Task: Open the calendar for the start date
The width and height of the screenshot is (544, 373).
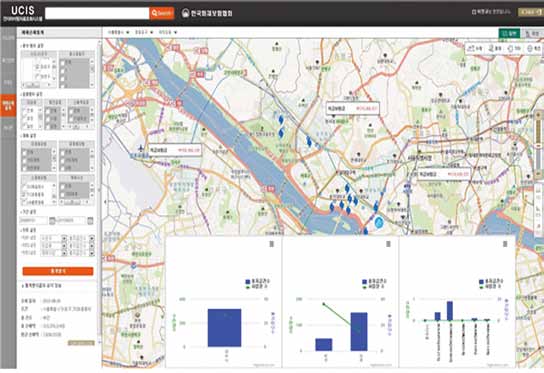Action: click(x=52, y=220)
